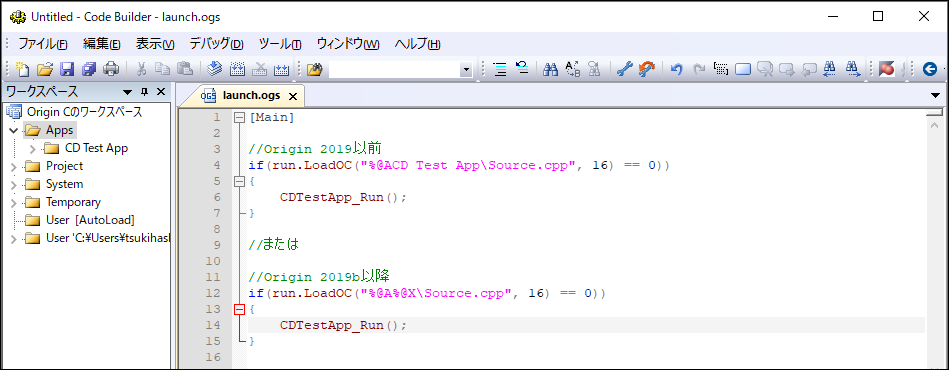Click the Find Previous binoculars icon
Viewport: 949px width, 370px height.
click(x=831, y=69)
